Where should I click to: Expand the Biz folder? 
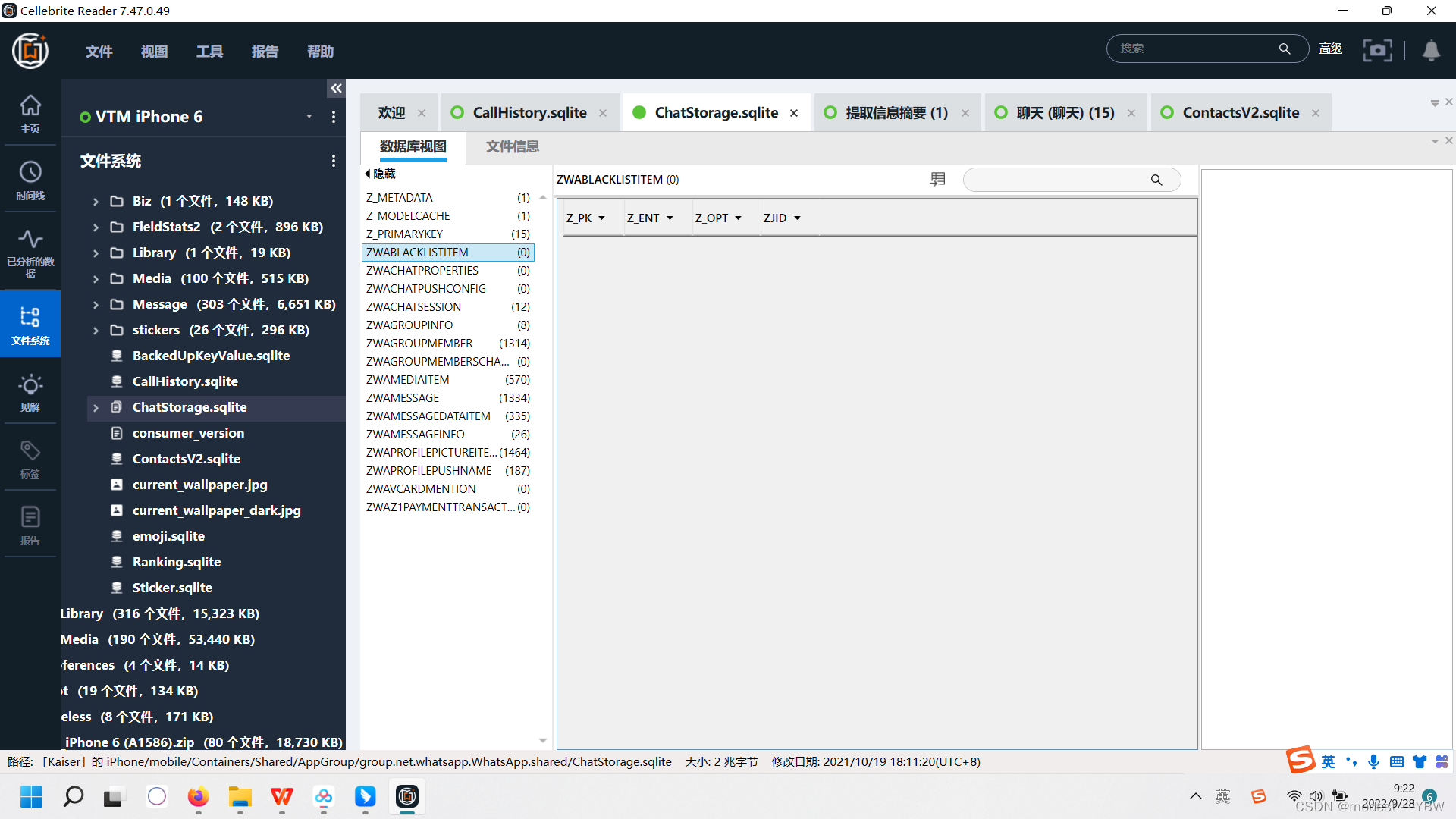pos(96,202)
